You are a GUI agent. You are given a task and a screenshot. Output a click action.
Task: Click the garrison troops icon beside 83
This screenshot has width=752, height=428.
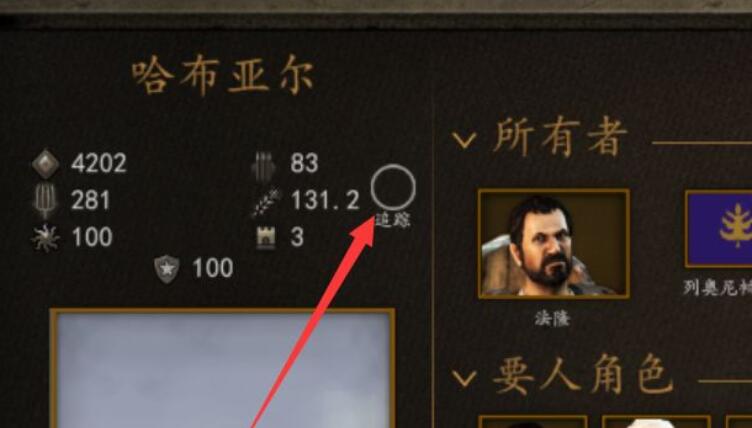click(264, 165)
